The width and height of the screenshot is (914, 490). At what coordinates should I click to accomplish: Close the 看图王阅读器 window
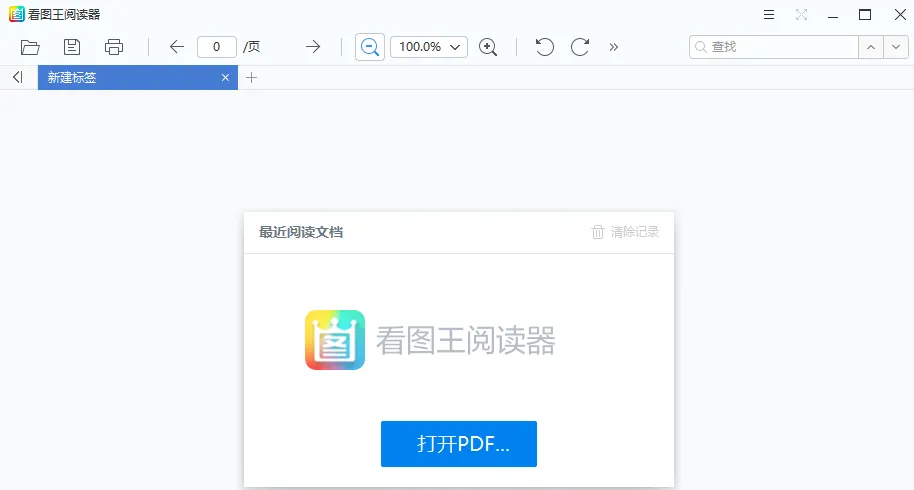coord(900,15)
